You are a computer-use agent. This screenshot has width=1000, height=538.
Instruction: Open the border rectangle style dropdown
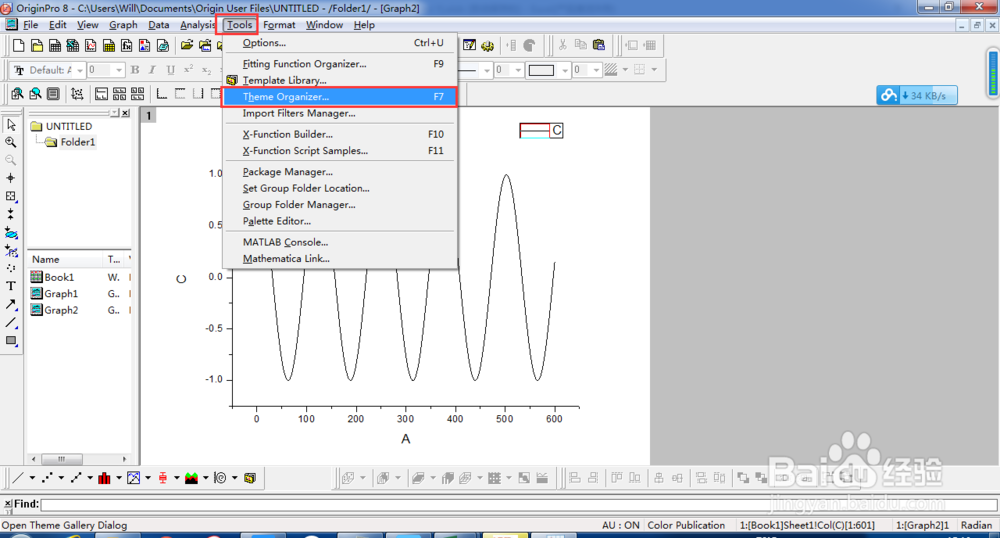(565, 70)
